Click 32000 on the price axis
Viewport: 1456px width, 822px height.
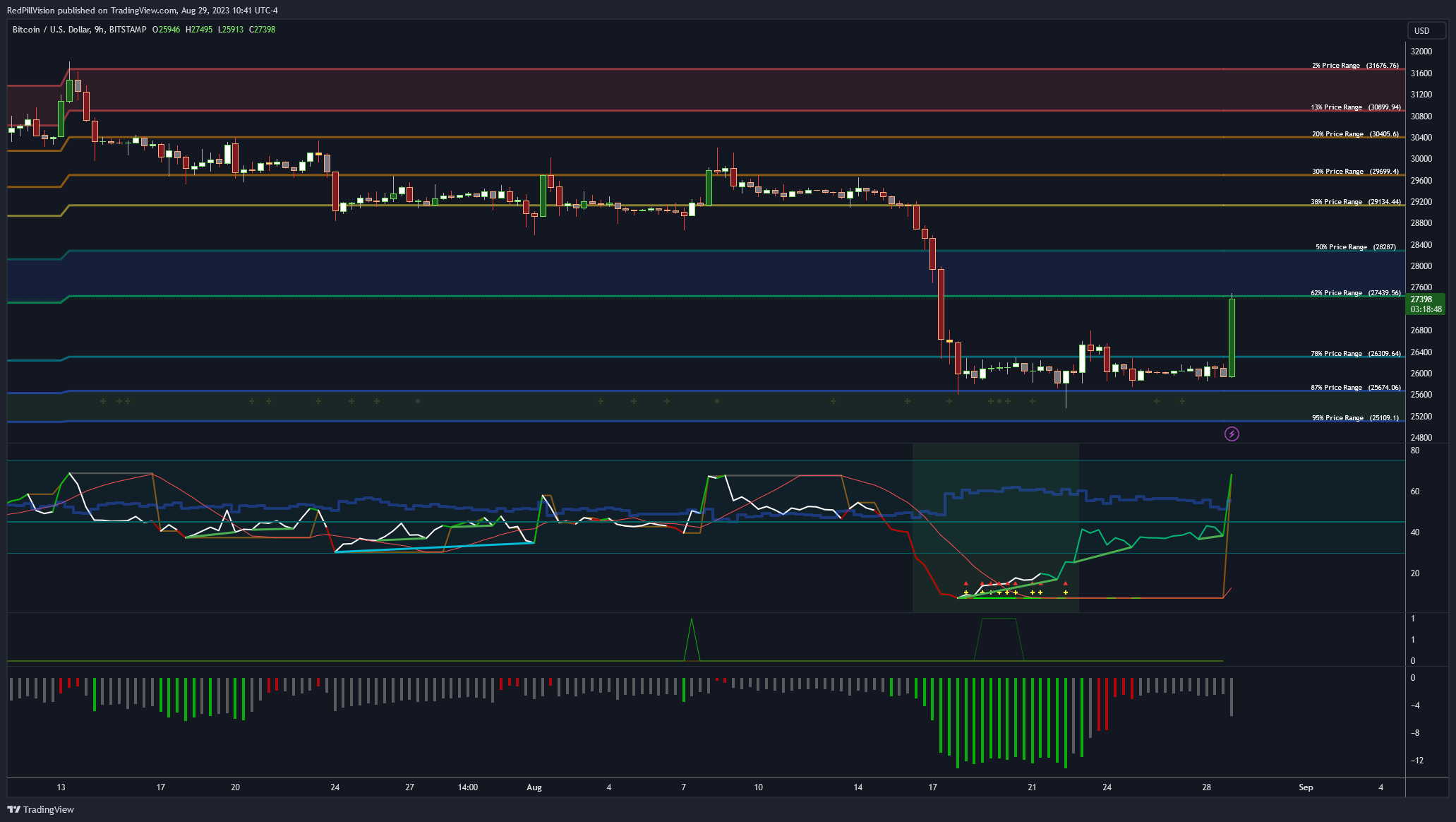pos(1421,52)
